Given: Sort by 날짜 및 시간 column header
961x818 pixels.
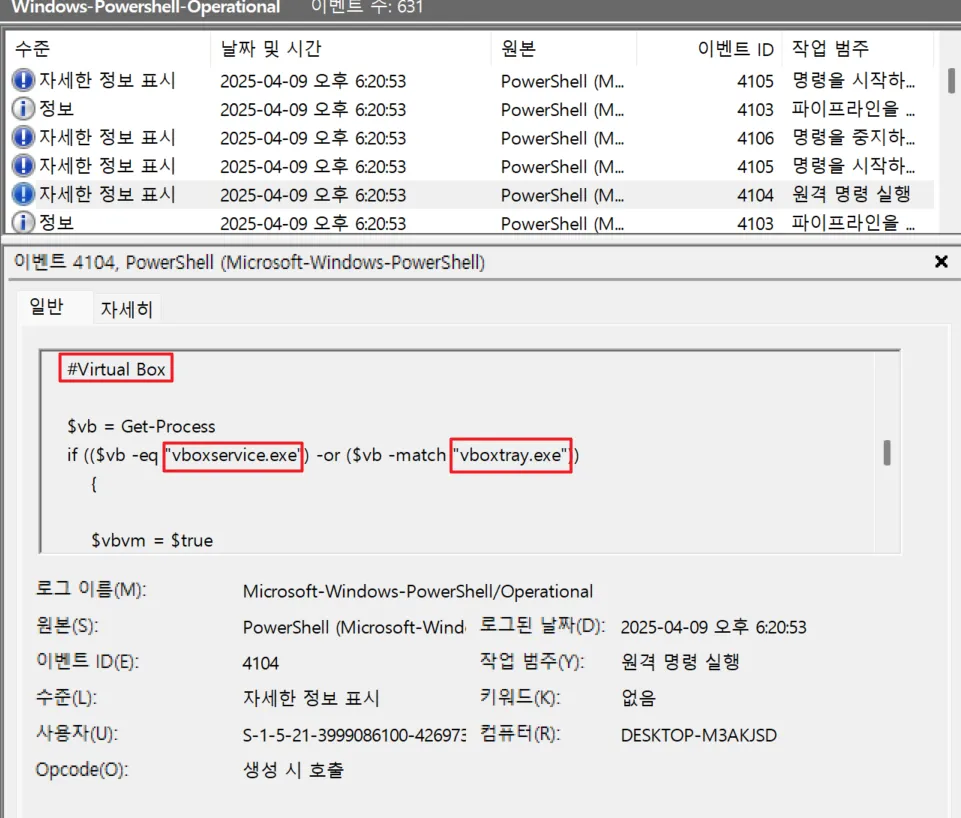Looking at the screenshot, I should [351, 48].
